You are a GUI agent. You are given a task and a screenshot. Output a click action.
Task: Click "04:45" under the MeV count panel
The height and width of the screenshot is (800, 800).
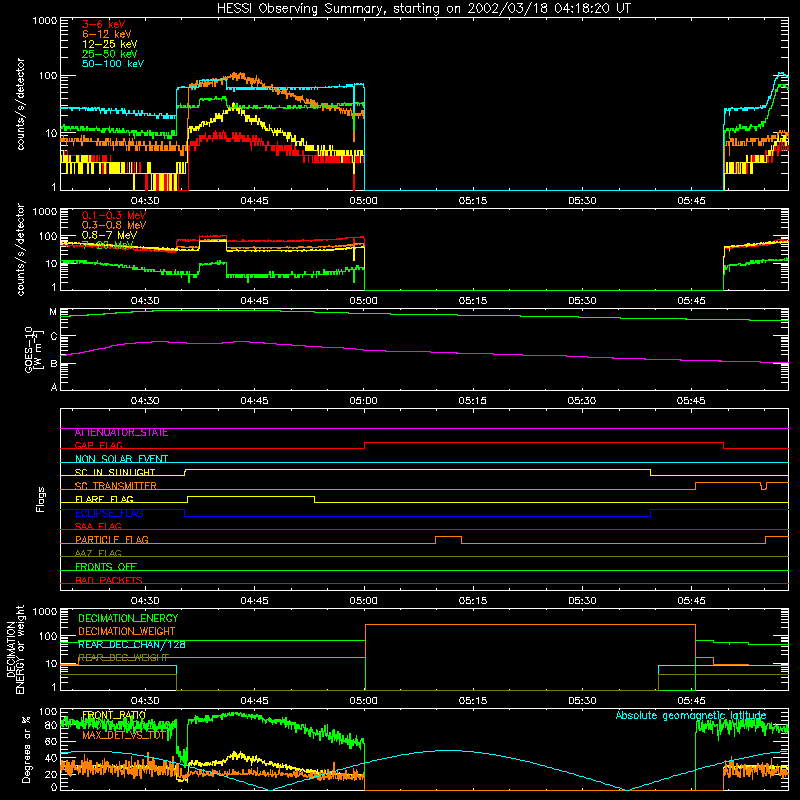click(x=254, y=301)
